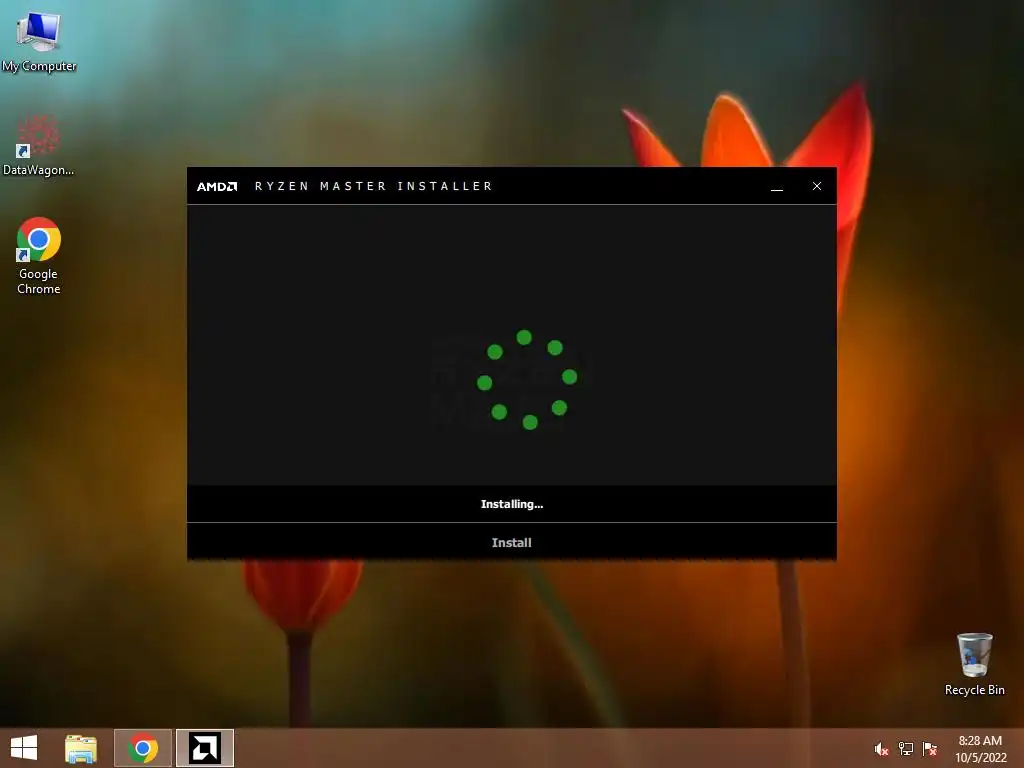Click the muted volume tray icon
Viewport: 1024px width, 768px height.
[881, 749]
